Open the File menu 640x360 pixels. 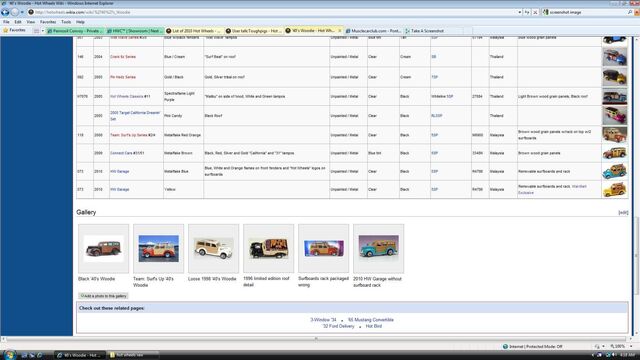coord(6,22)
